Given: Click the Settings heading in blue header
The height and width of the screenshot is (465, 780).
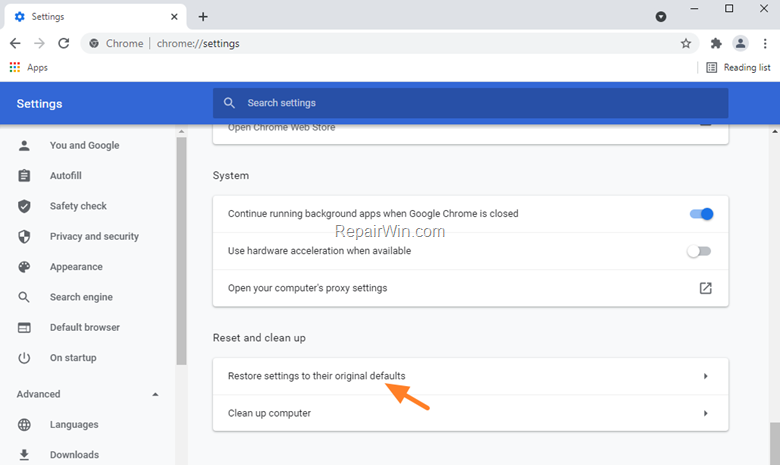Looking at the screenshot, I should [39, 103].
